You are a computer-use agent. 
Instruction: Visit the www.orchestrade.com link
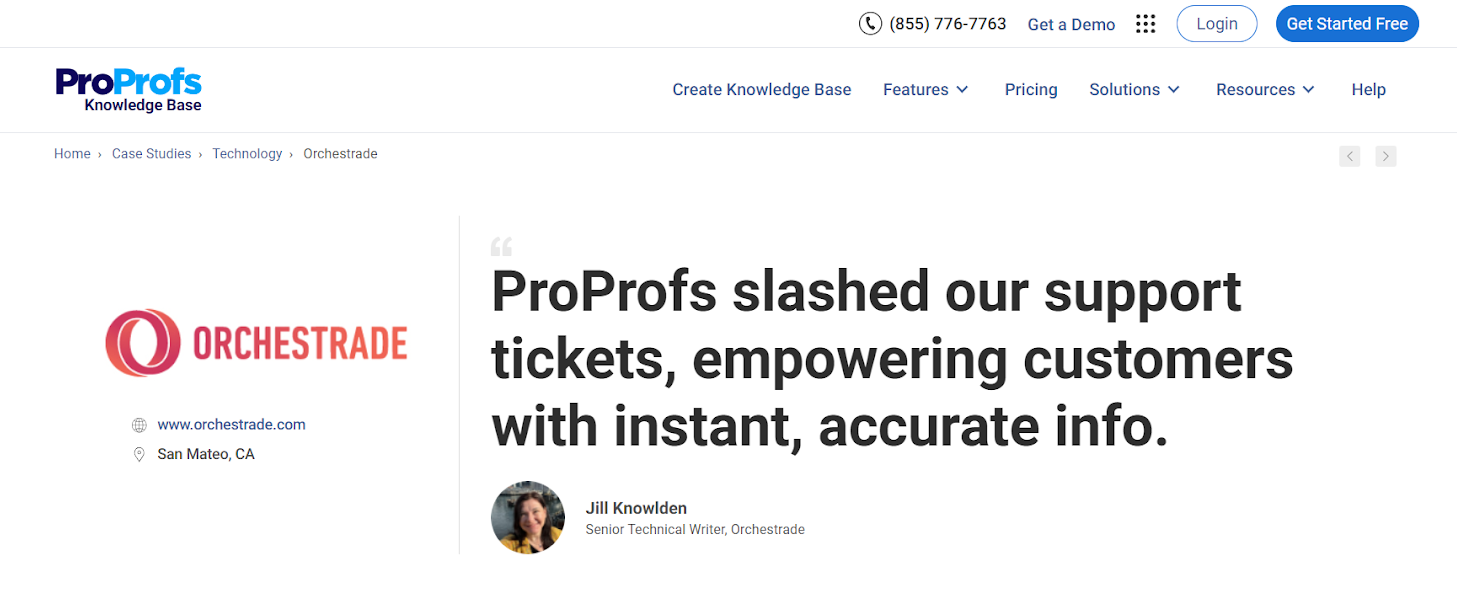(x=232, y=425)
